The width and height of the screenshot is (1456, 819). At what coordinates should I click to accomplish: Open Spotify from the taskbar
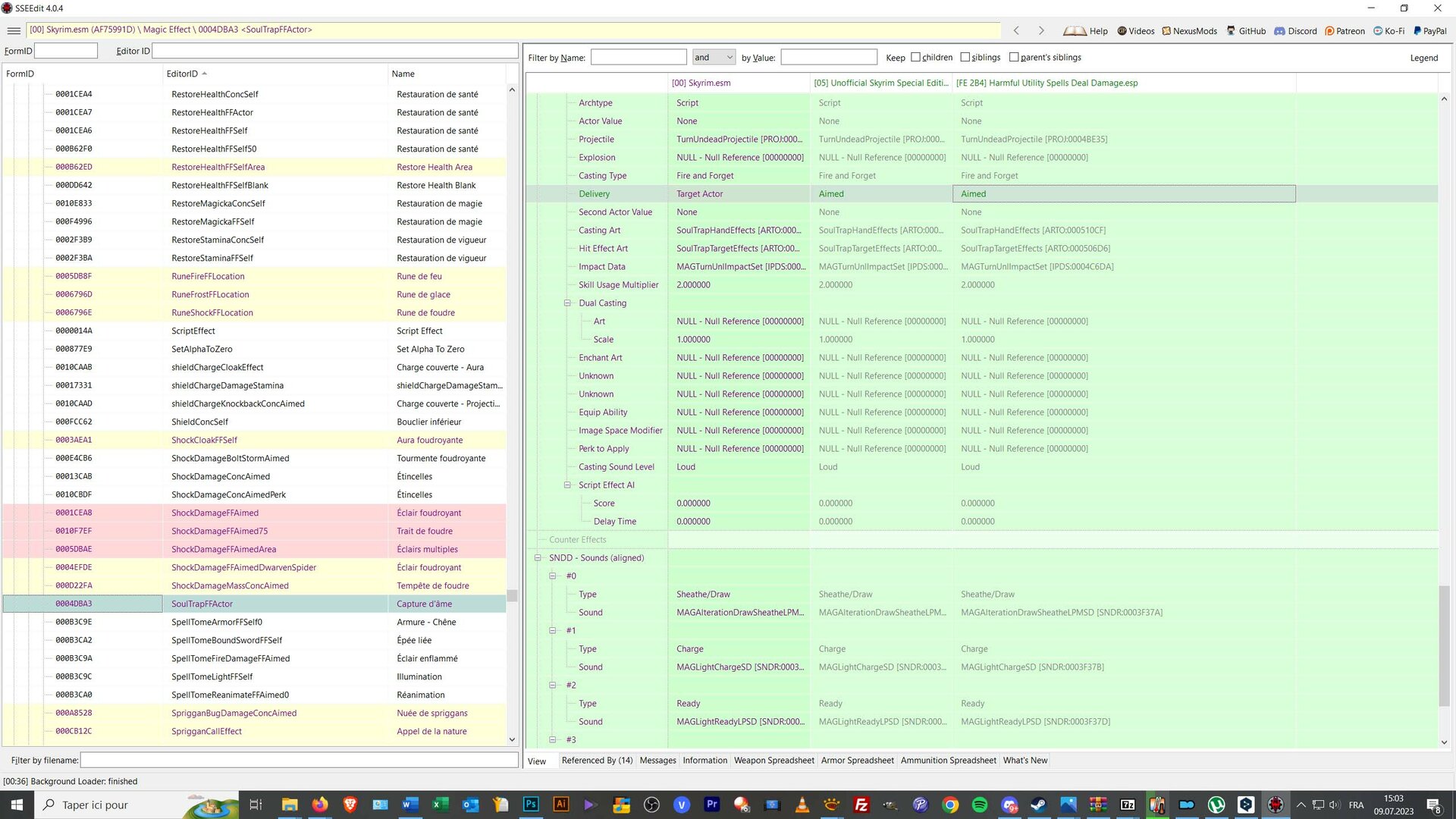(980, 805)
